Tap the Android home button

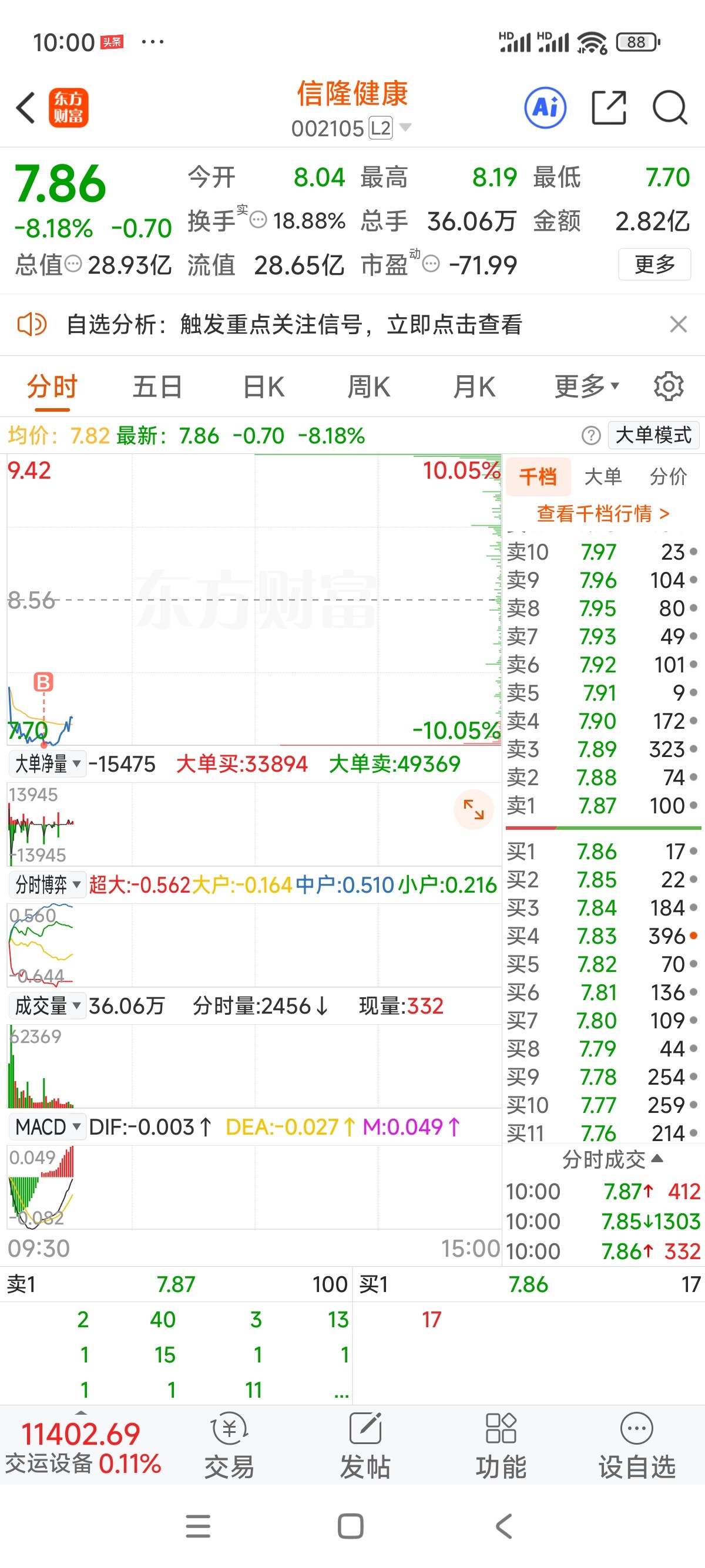click(x=351, y=1526)
